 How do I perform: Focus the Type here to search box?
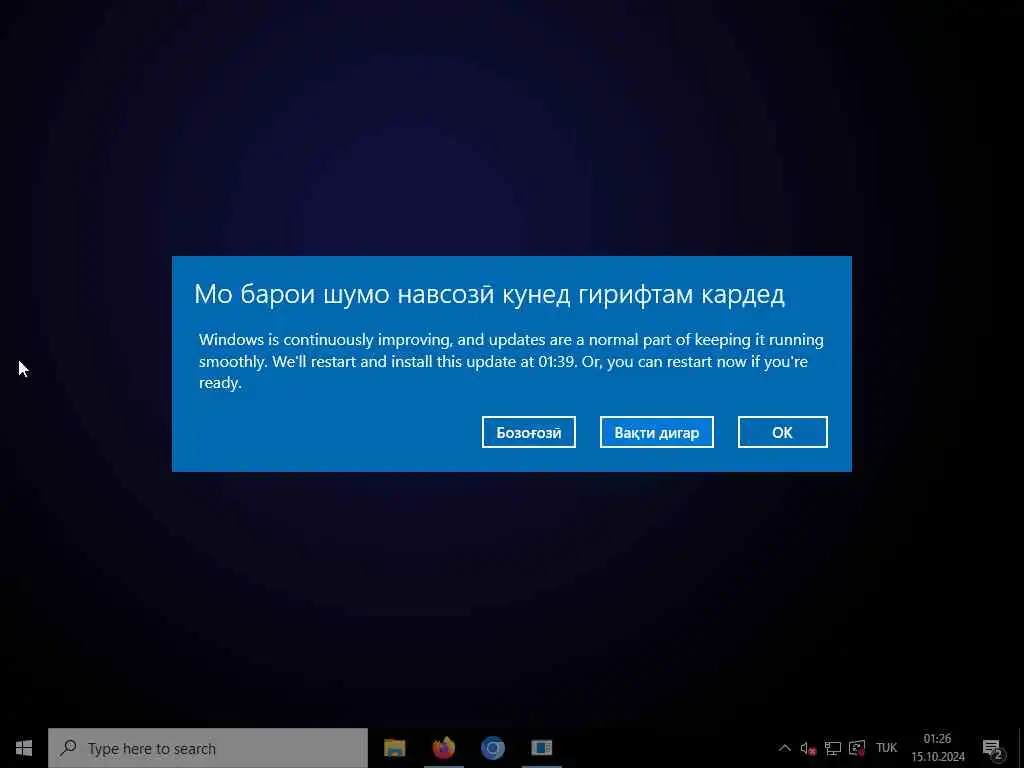(x=208, y=748)
